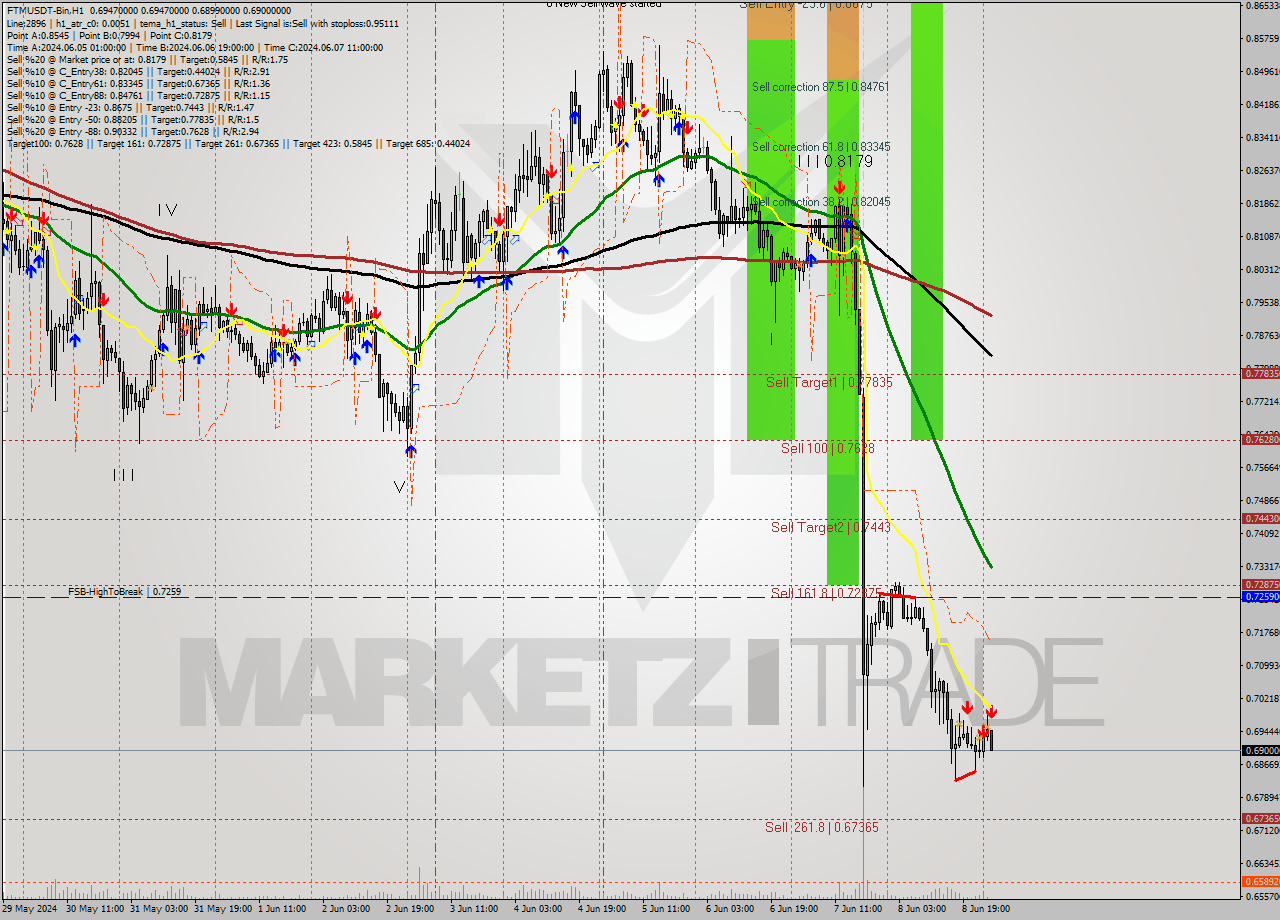This screenshot has width=1280, height=920.
Task: Click the '29 May 2024' time axis label
Action: click(x=30, y=909)
